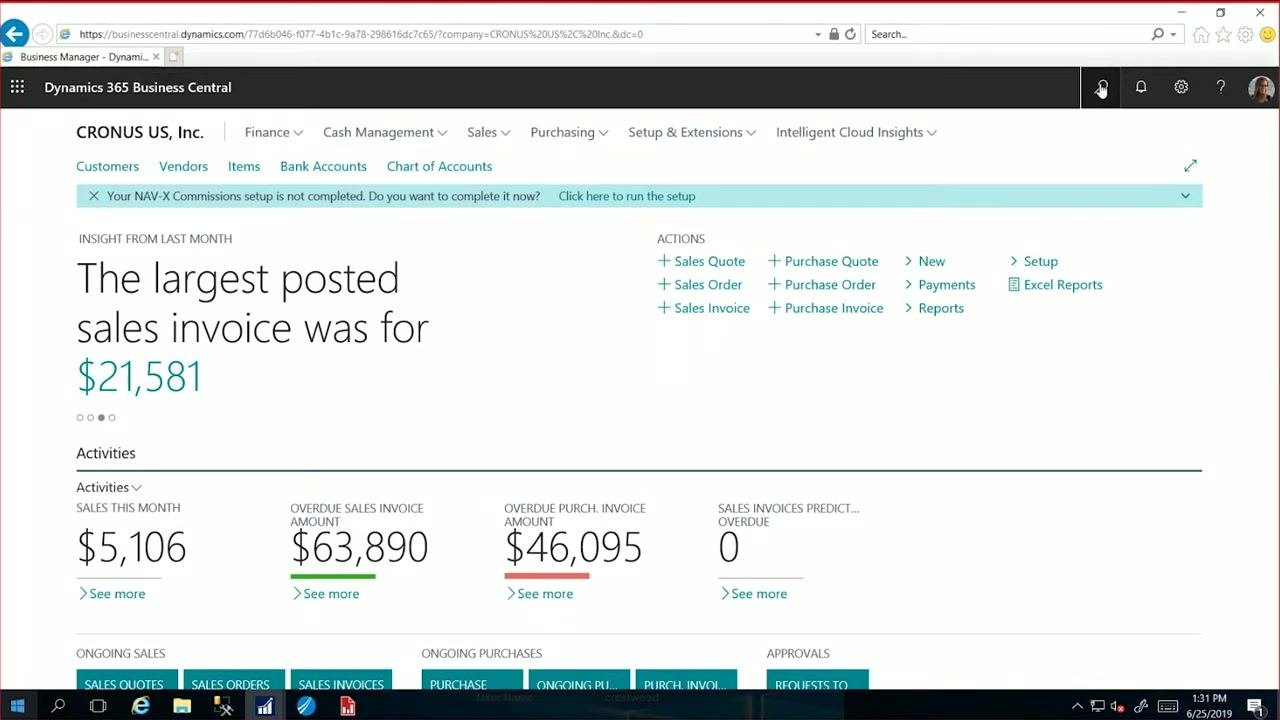Open the address bar history dropdown arrow
Screen dimensions: 1280x720
point(818,34)
